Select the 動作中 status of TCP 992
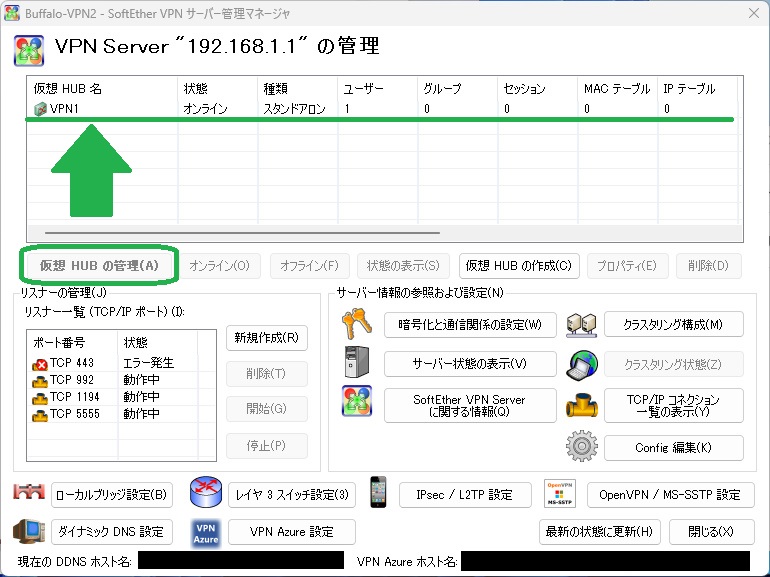The width and height of the screenshot is (770, 577). (x=141, y=380)
